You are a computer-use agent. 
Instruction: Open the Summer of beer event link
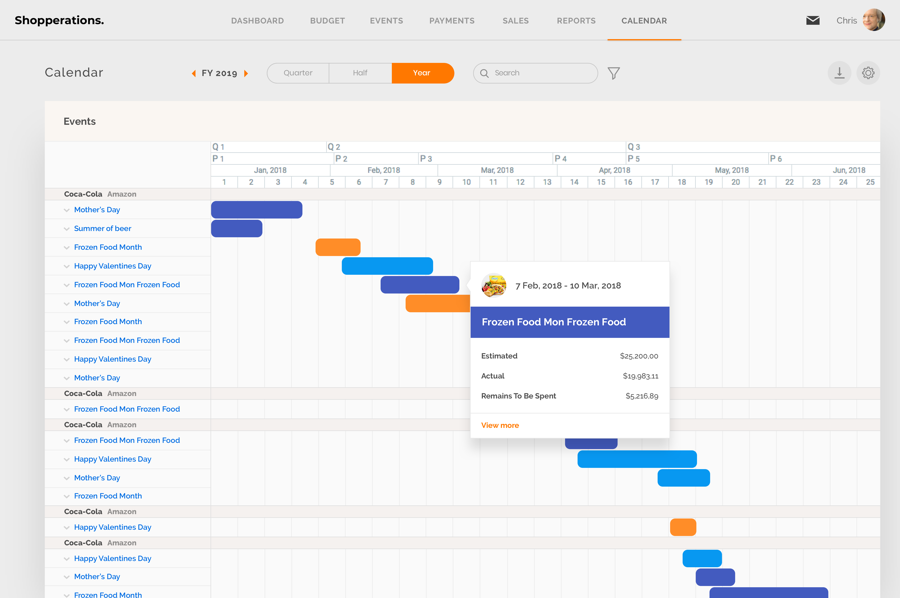click(x=102, y=228)
